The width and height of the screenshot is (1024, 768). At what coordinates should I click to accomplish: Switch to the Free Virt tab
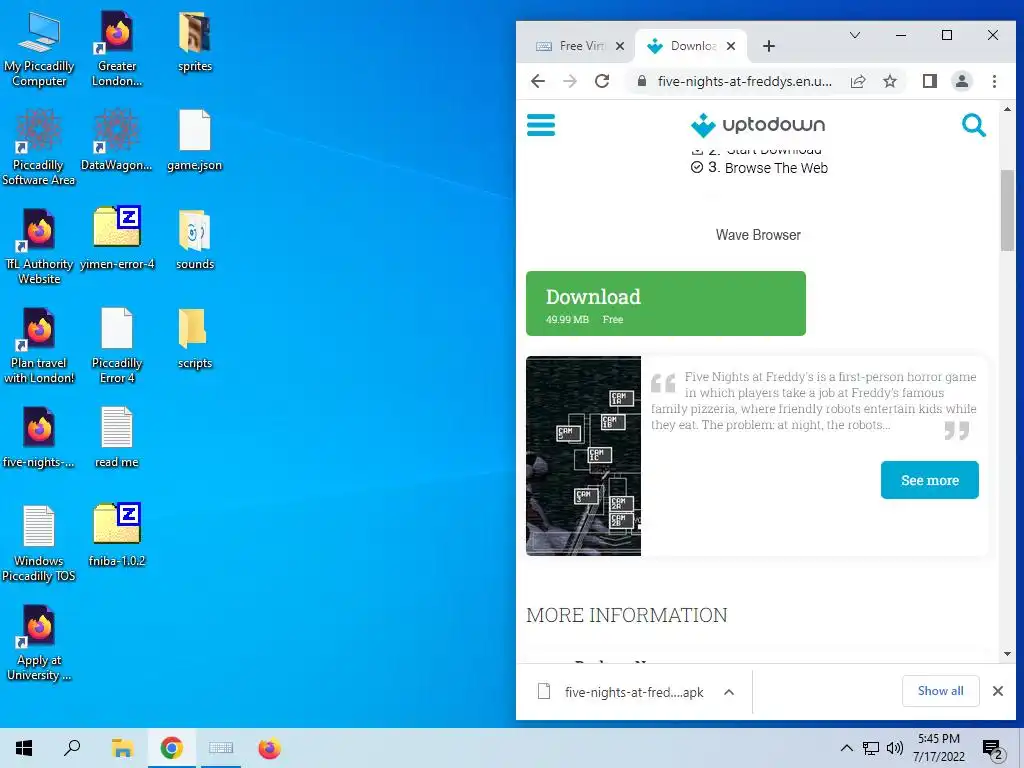point(580,46)
